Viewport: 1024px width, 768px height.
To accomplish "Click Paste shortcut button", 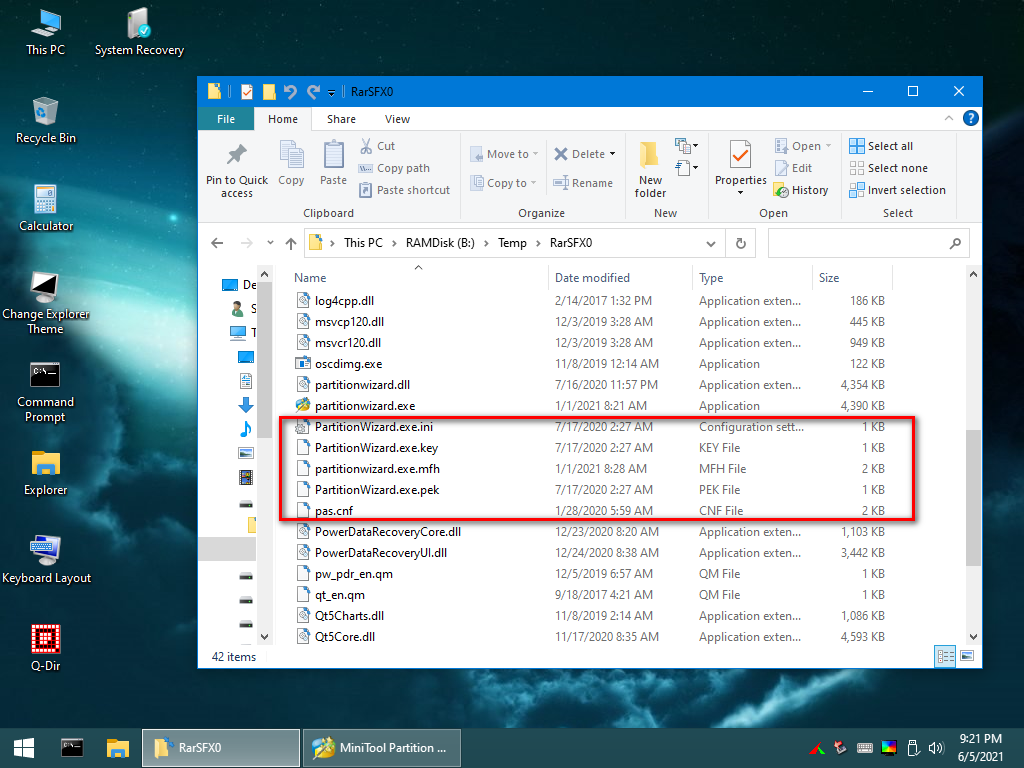I will click(405, 190).
